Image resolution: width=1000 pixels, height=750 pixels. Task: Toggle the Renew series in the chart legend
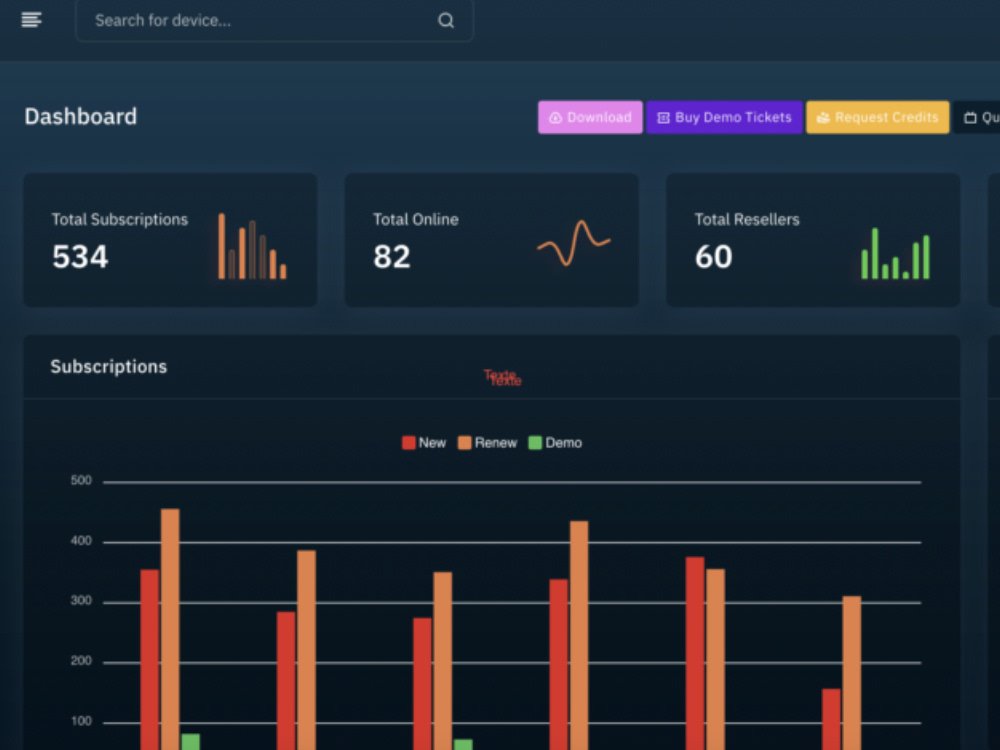point(489,442)
